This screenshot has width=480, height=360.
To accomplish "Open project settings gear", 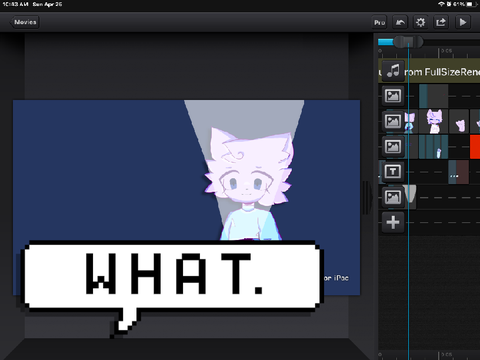I will (420, 22).
